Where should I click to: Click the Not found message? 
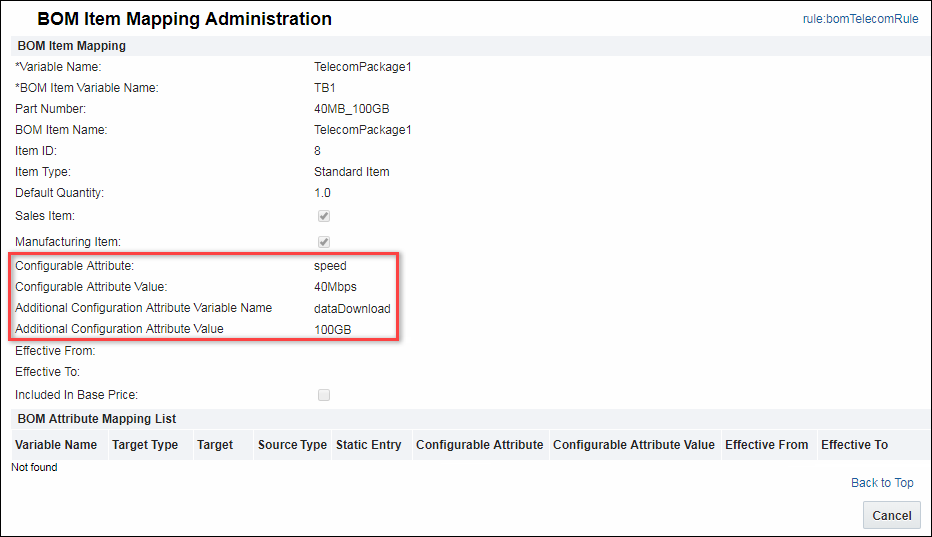(x=34, y=467)
